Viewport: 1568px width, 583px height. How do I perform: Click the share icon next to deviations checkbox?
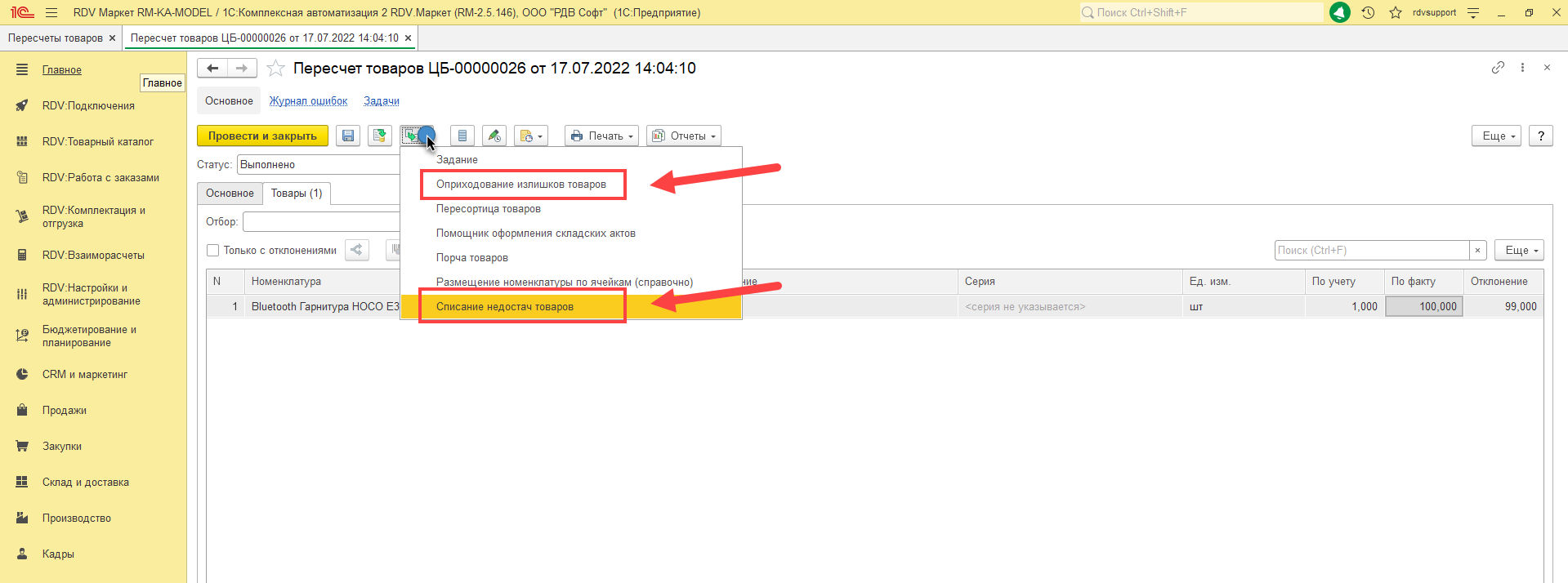[x=357, y=250]
